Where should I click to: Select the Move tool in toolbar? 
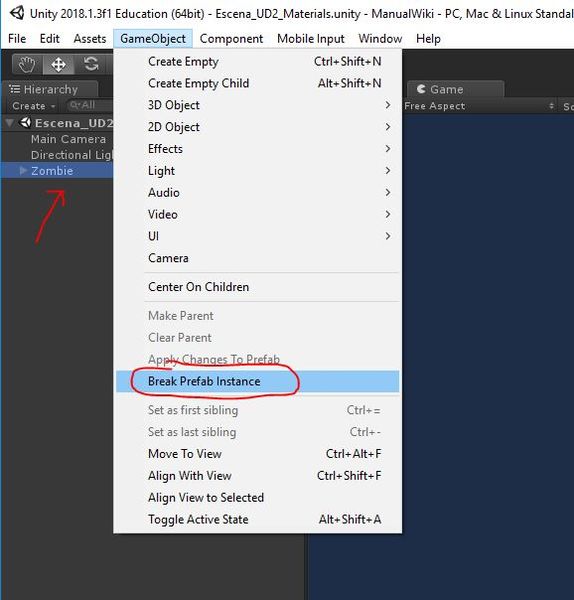click(58, 64)
